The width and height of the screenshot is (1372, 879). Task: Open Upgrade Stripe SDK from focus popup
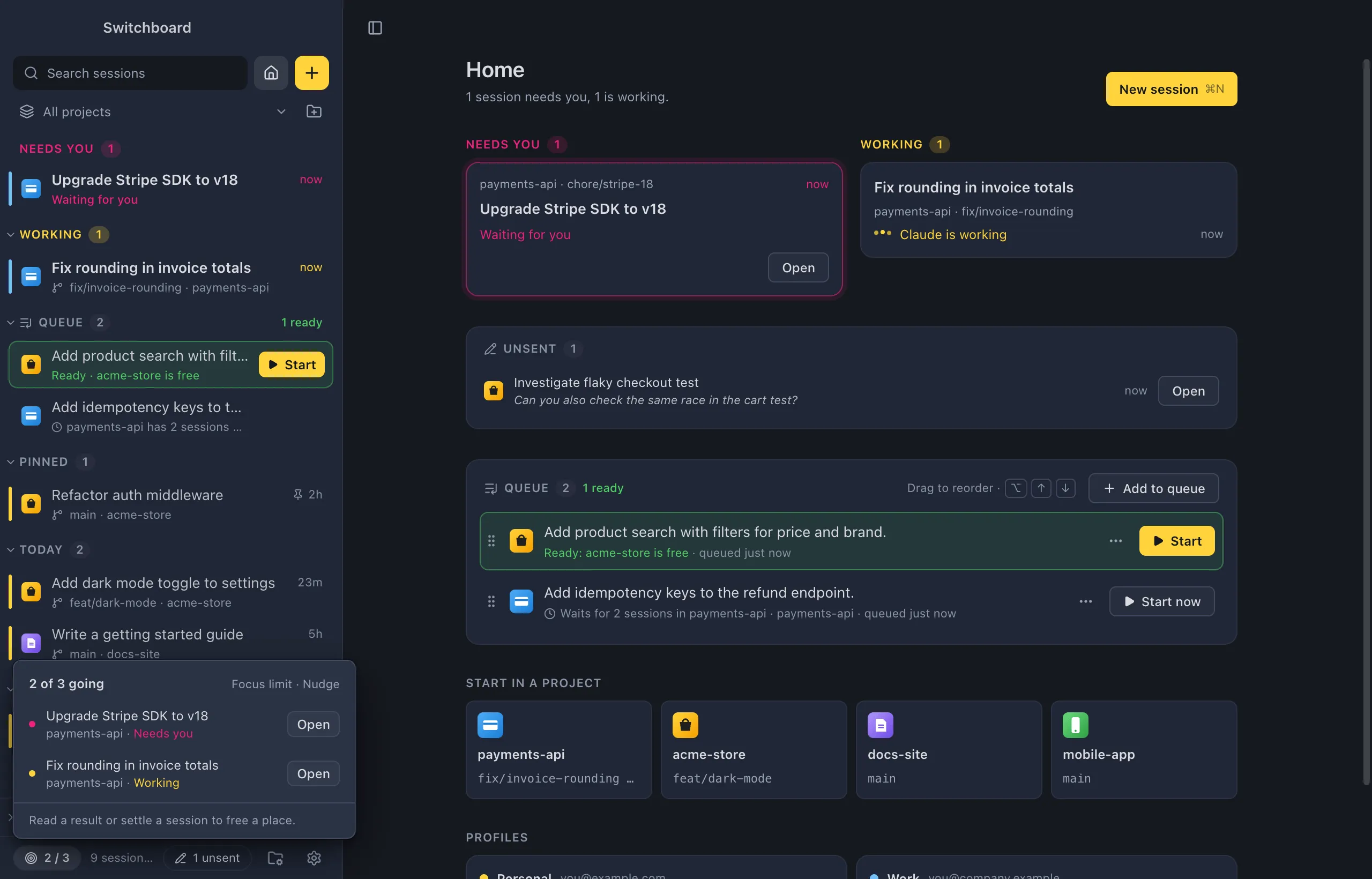pos(314,724)
